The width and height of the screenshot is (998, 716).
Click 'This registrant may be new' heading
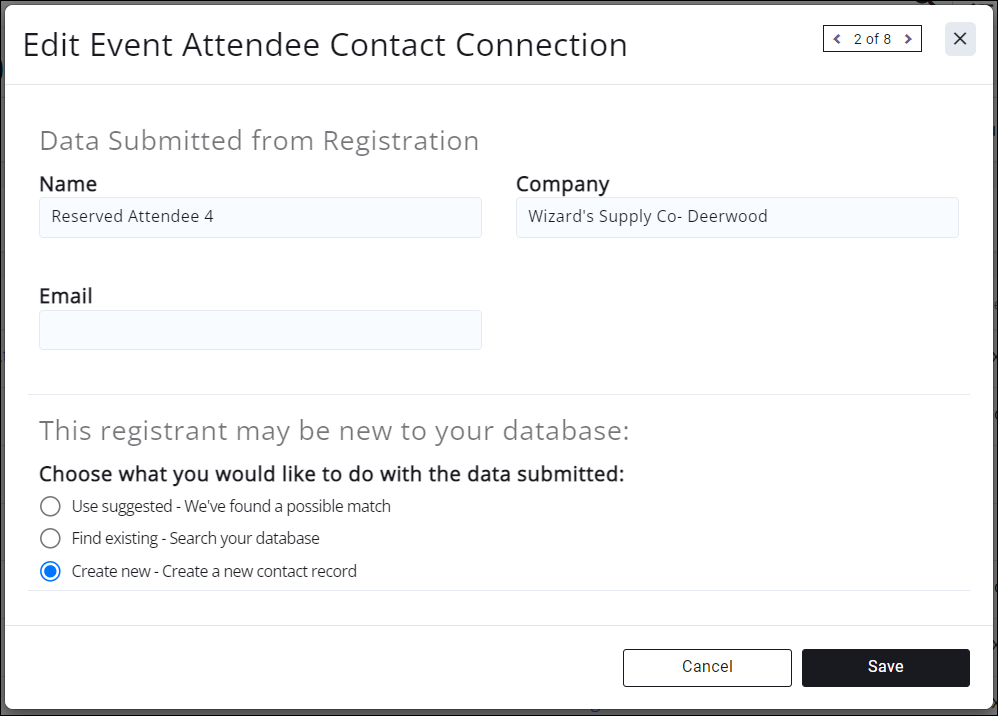point(334,431)
